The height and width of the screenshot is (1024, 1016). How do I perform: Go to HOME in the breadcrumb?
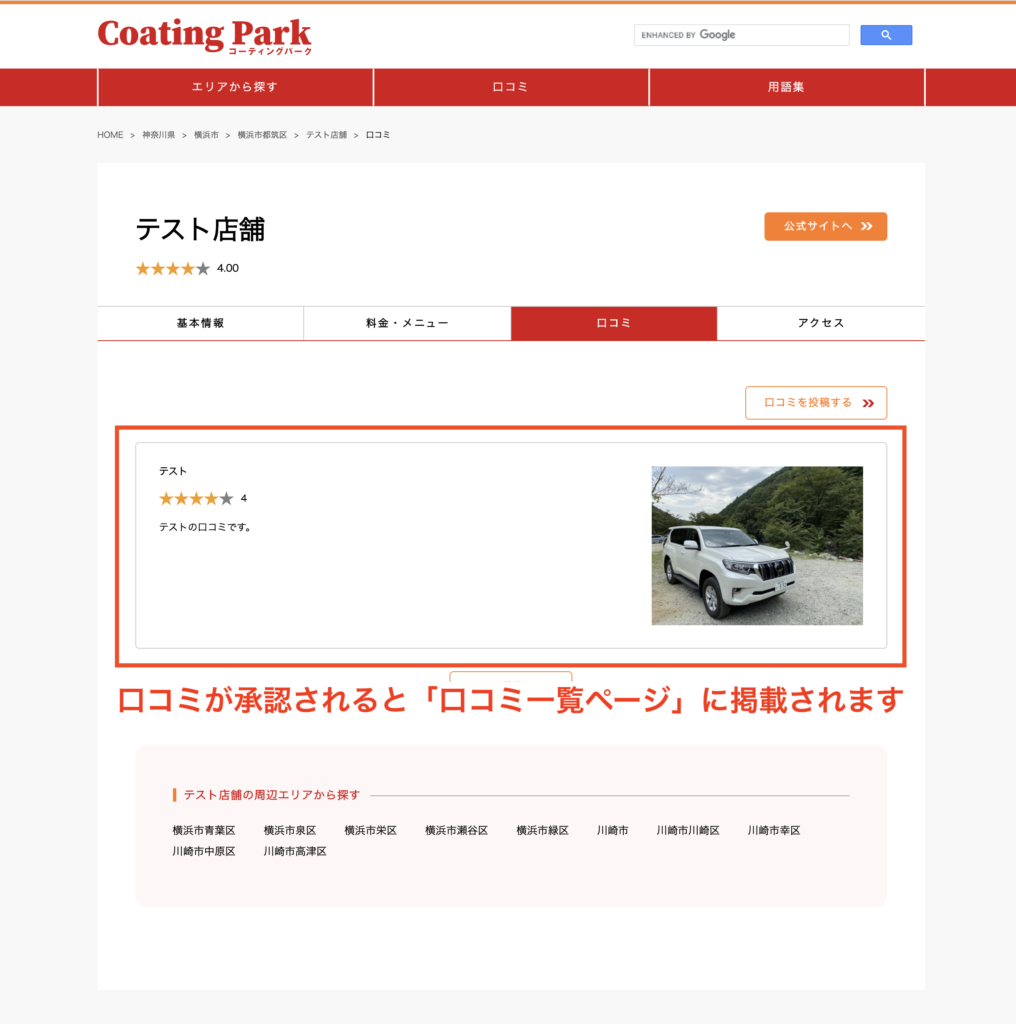pos(110,135)
